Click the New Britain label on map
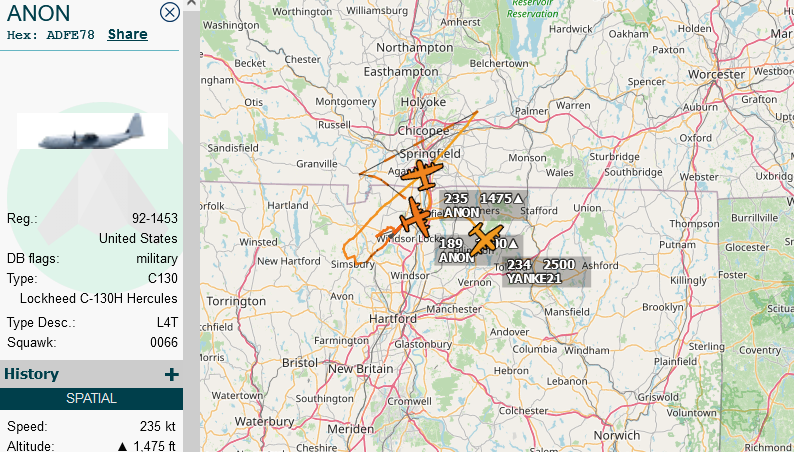794x452 pixels. coord(361,369)
